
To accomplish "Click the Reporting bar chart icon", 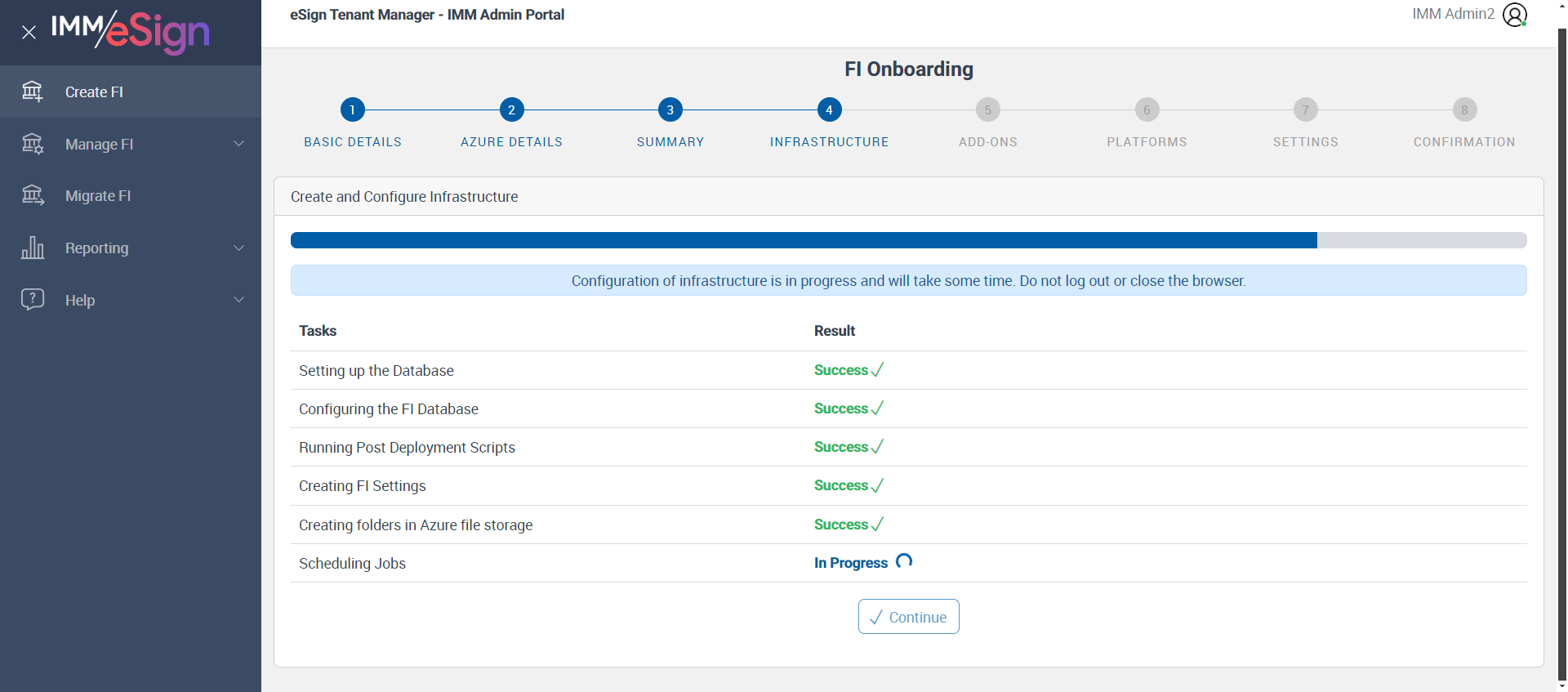I will click(33, 248).
